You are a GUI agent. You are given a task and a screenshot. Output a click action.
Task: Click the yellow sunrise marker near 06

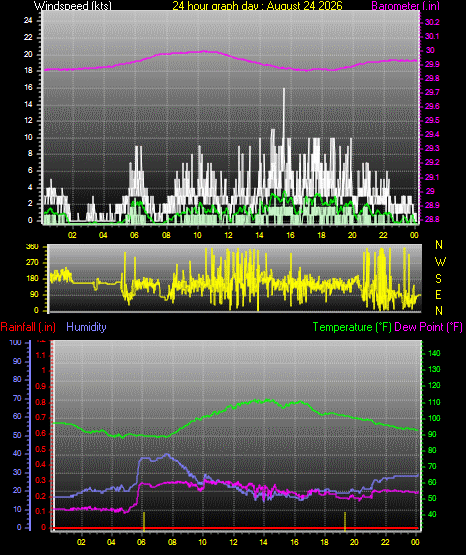pos(144,521)
